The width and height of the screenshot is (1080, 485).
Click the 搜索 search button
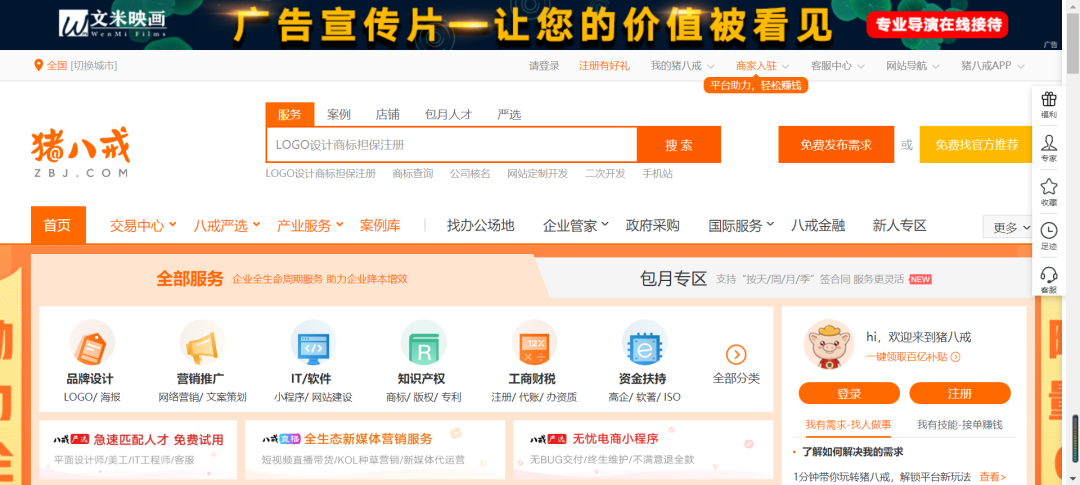(679, 145)
